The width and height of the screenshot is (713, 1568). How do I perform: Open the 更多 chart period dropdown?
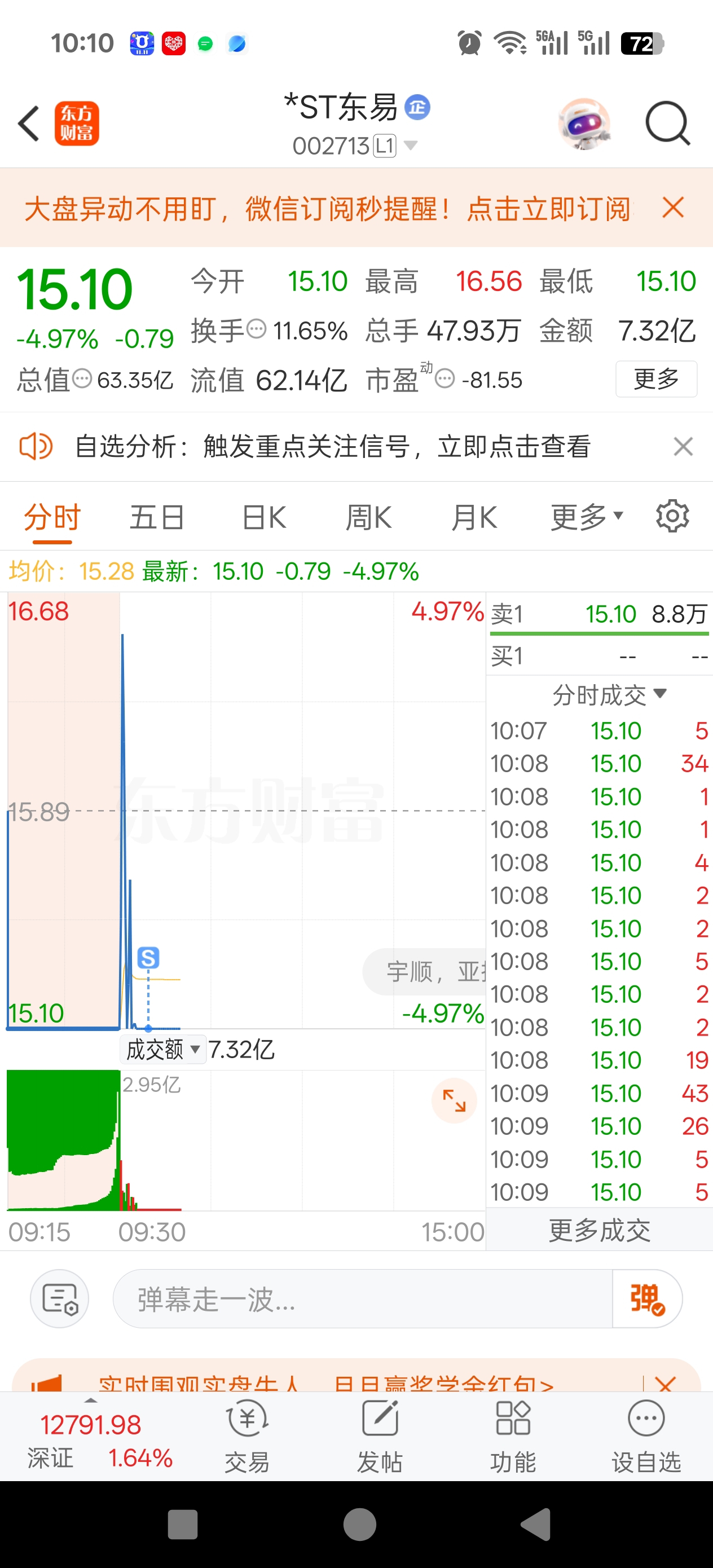click(586, 517)
